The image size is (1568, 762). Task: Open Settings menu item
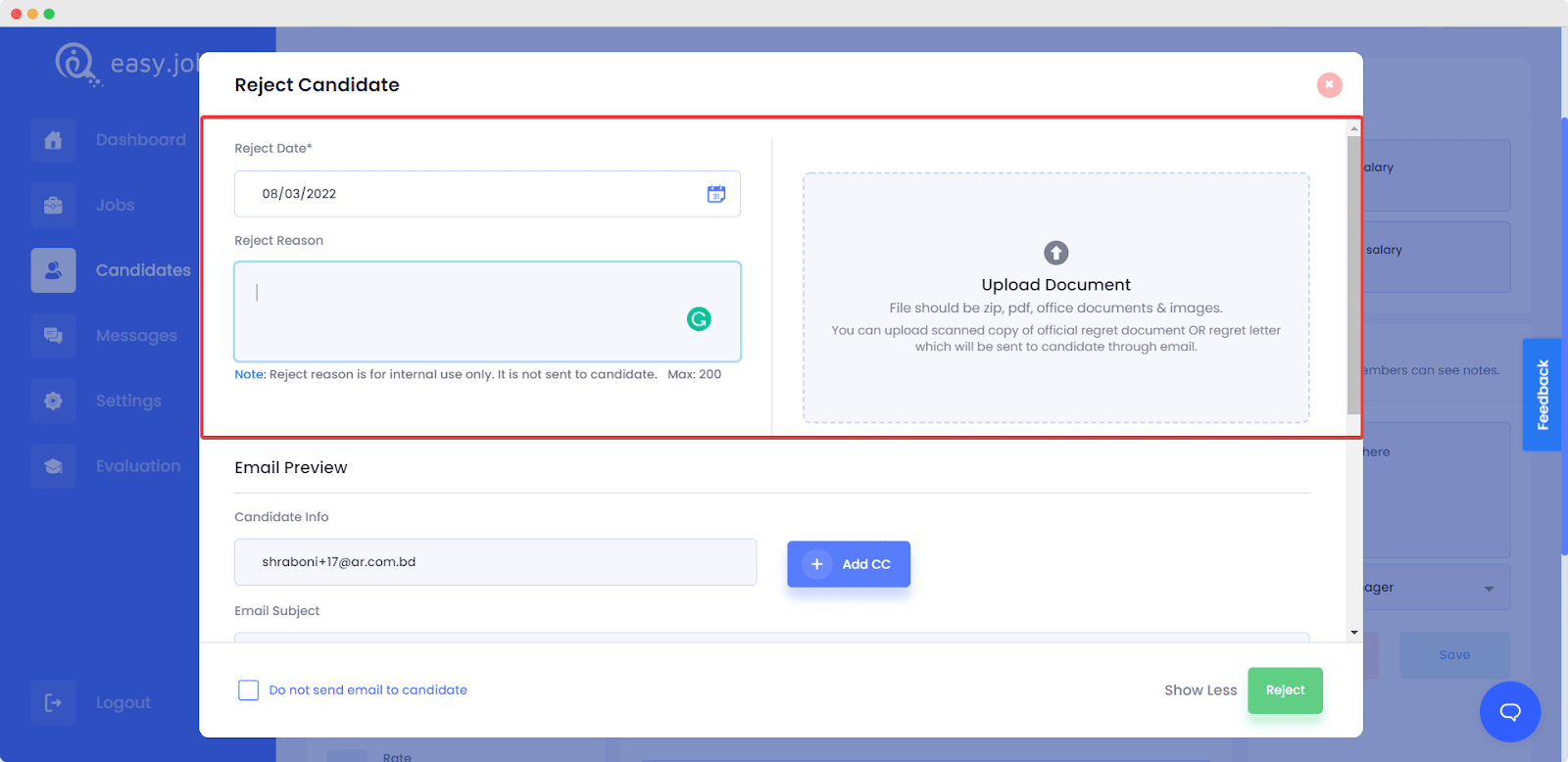[x=128, y=401]
